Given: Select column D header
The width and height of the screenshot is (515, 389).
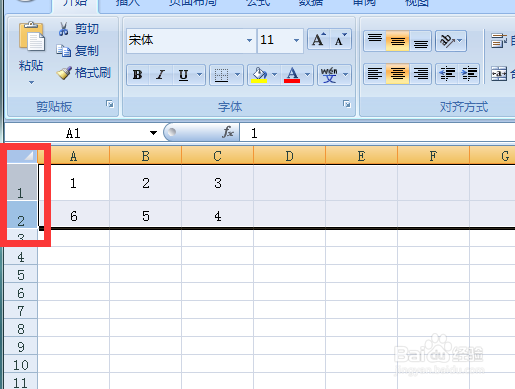Looking at the screenshot, I should [x=290, y=156].
